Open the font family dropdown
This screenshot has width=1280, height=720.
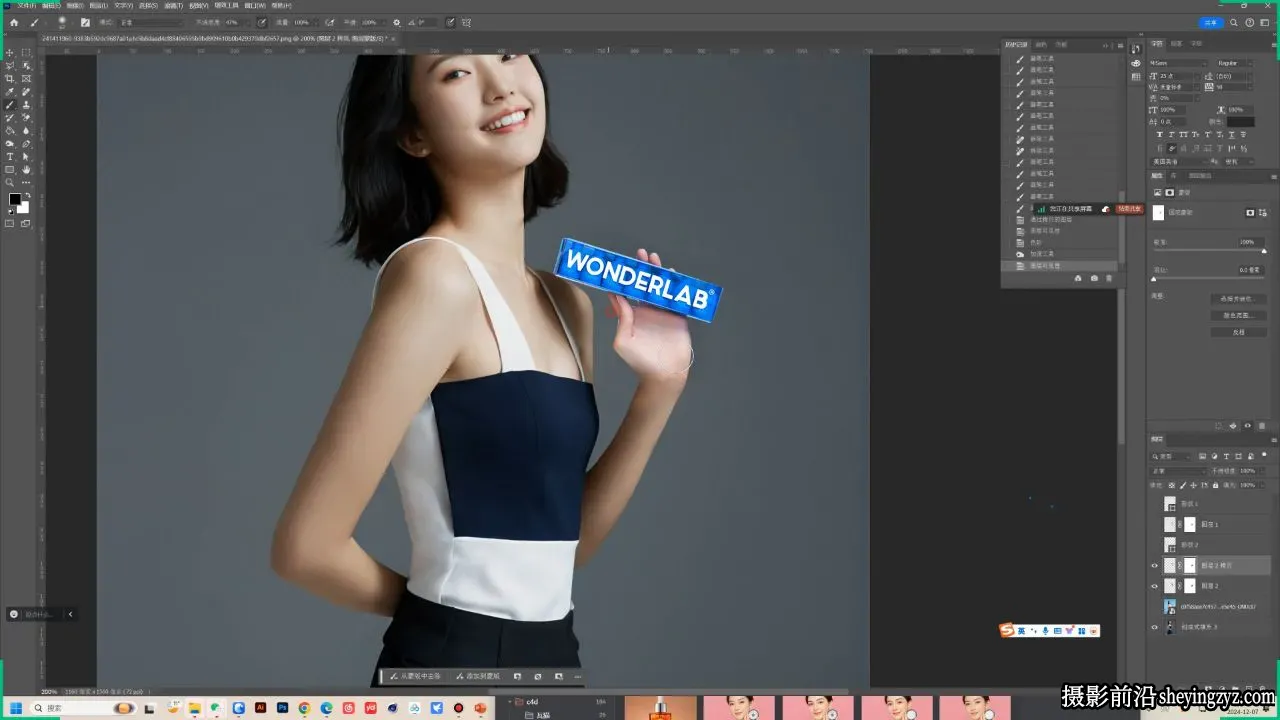[1179, 63]
